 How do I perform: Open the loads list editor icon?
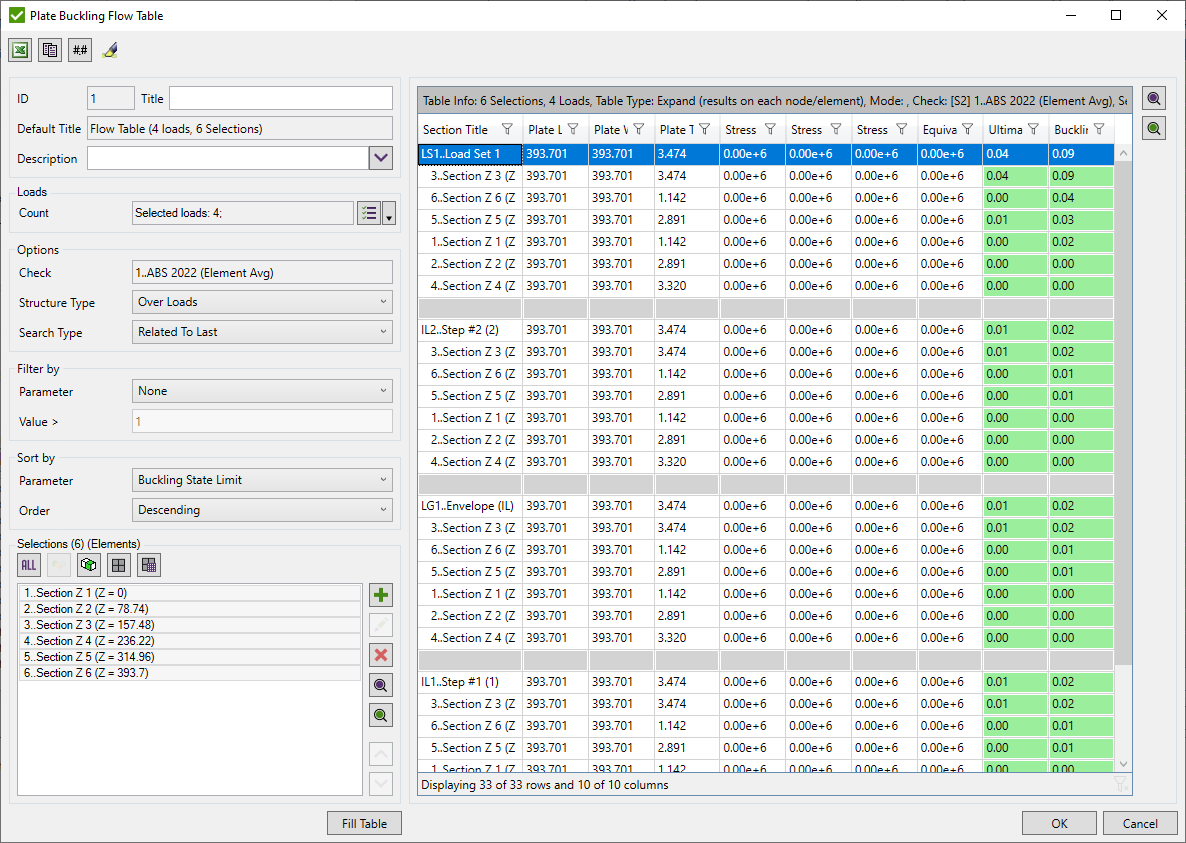(x=367, y=212)
